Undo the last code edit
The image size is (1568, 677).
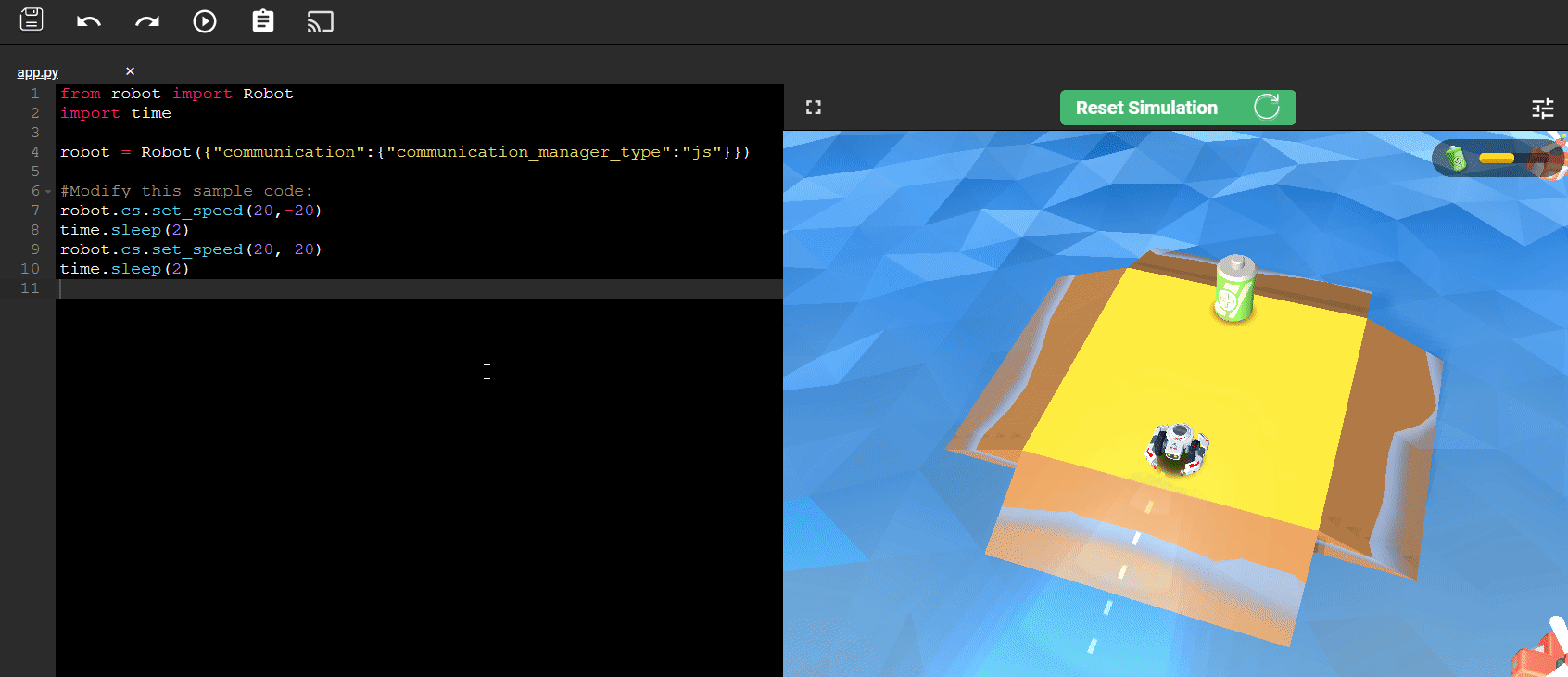(x=89, y=21)
